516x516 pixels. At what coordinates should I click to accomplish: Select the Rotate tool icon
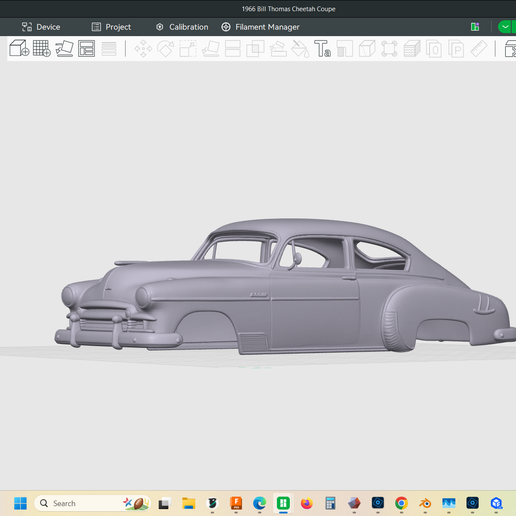point(166,49)
